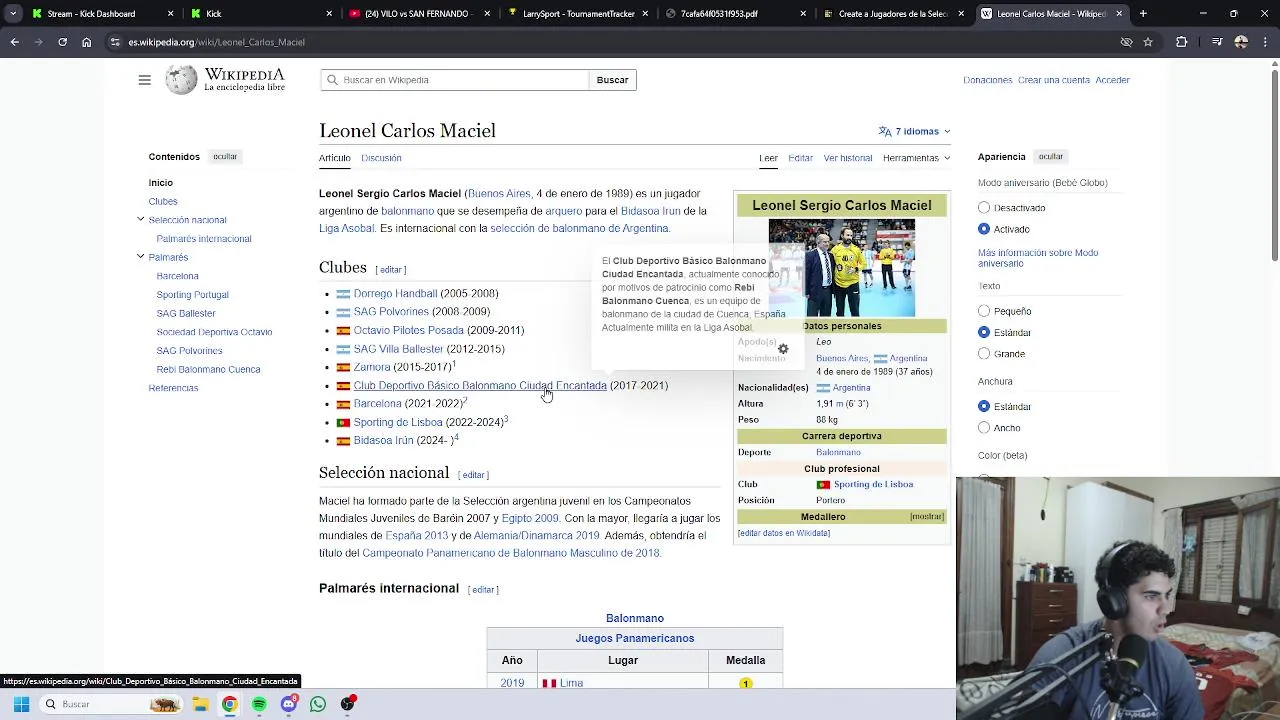Click the Windows taskbar Buscar search box

pyautogui.click(x=111, y=704)
